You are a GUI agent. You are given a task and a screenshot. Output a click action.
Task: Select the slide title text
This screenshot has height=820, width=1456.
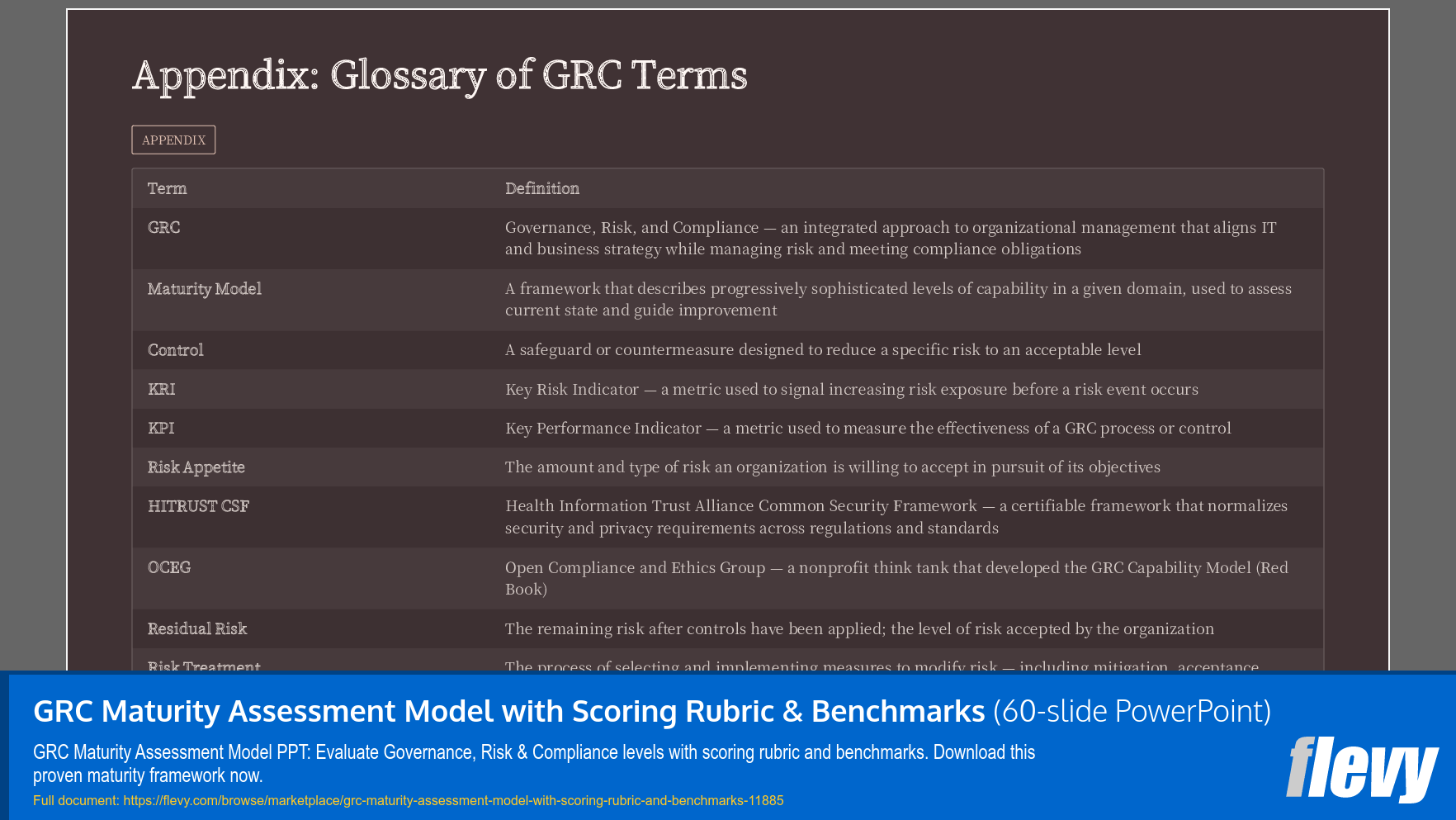pos(439,75)
